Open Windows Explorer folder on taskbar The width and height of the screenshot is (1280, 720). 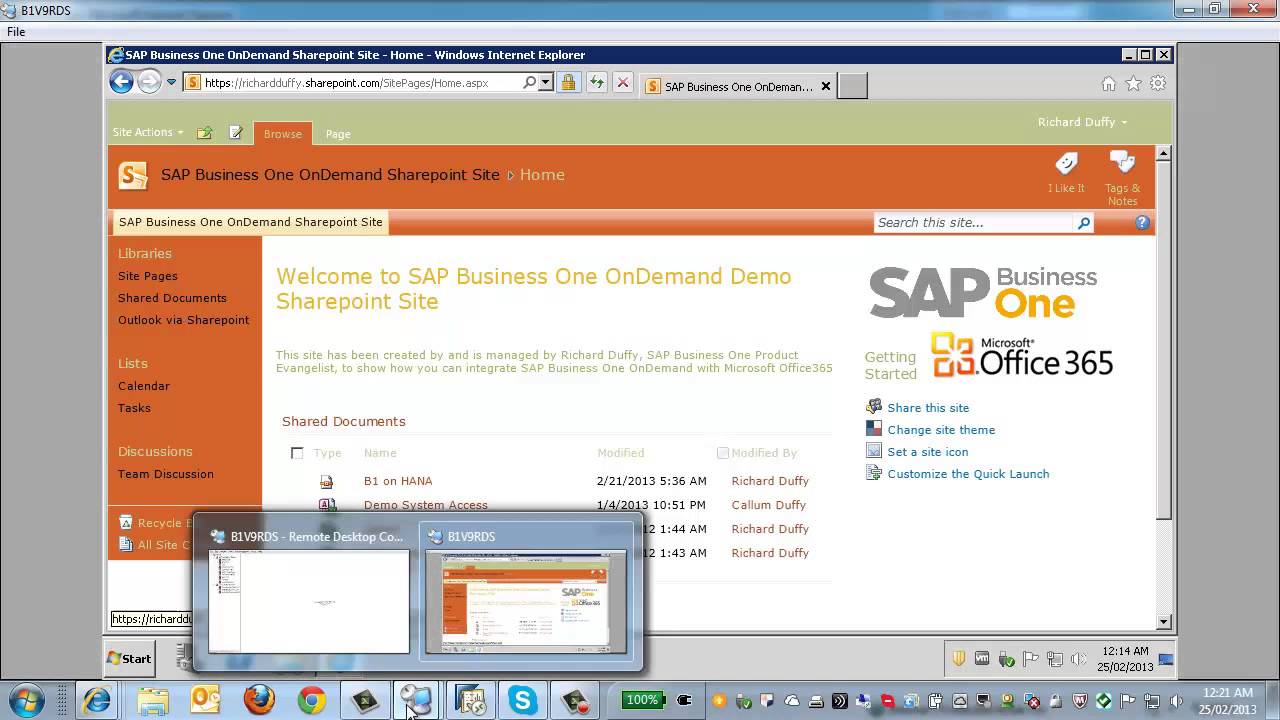pyautogui.click(x=153, y=701)
